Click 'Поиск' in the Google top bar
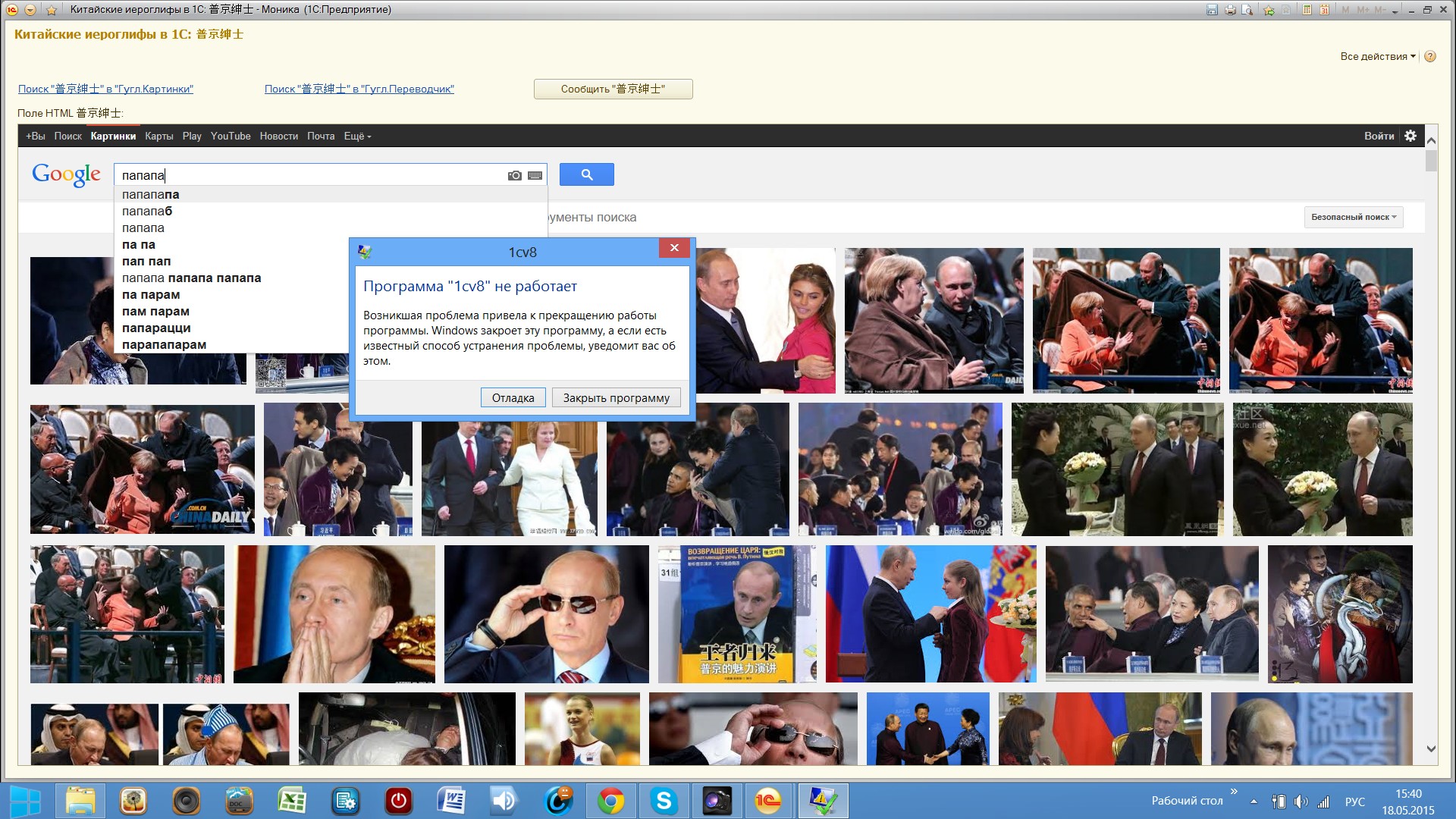1456x819 pixels. 67,136
